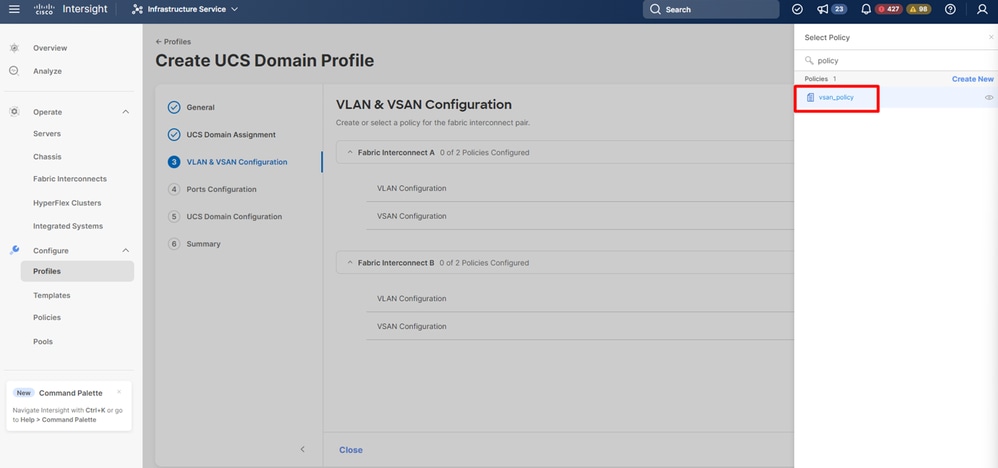The height and width of the screenshot is (468, 998).
Task: Select the General wizard step
Action: point(200,107)
